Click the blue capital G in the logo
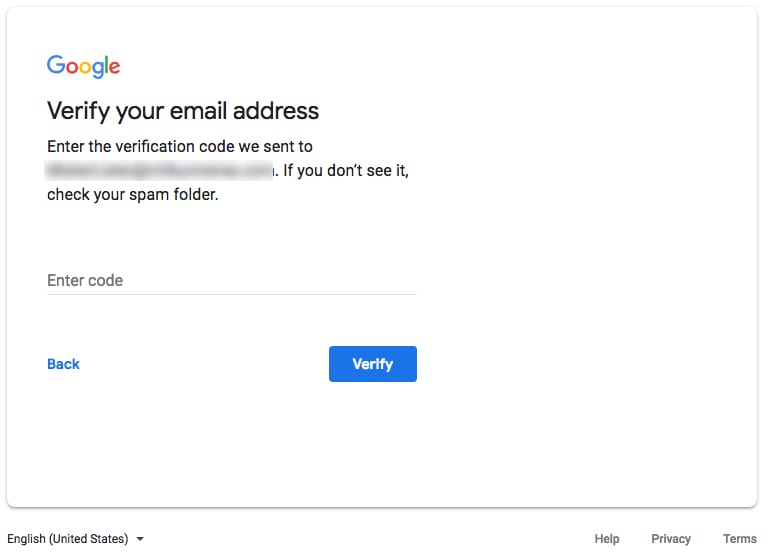The image size is (771, 560). coord(54,65)
